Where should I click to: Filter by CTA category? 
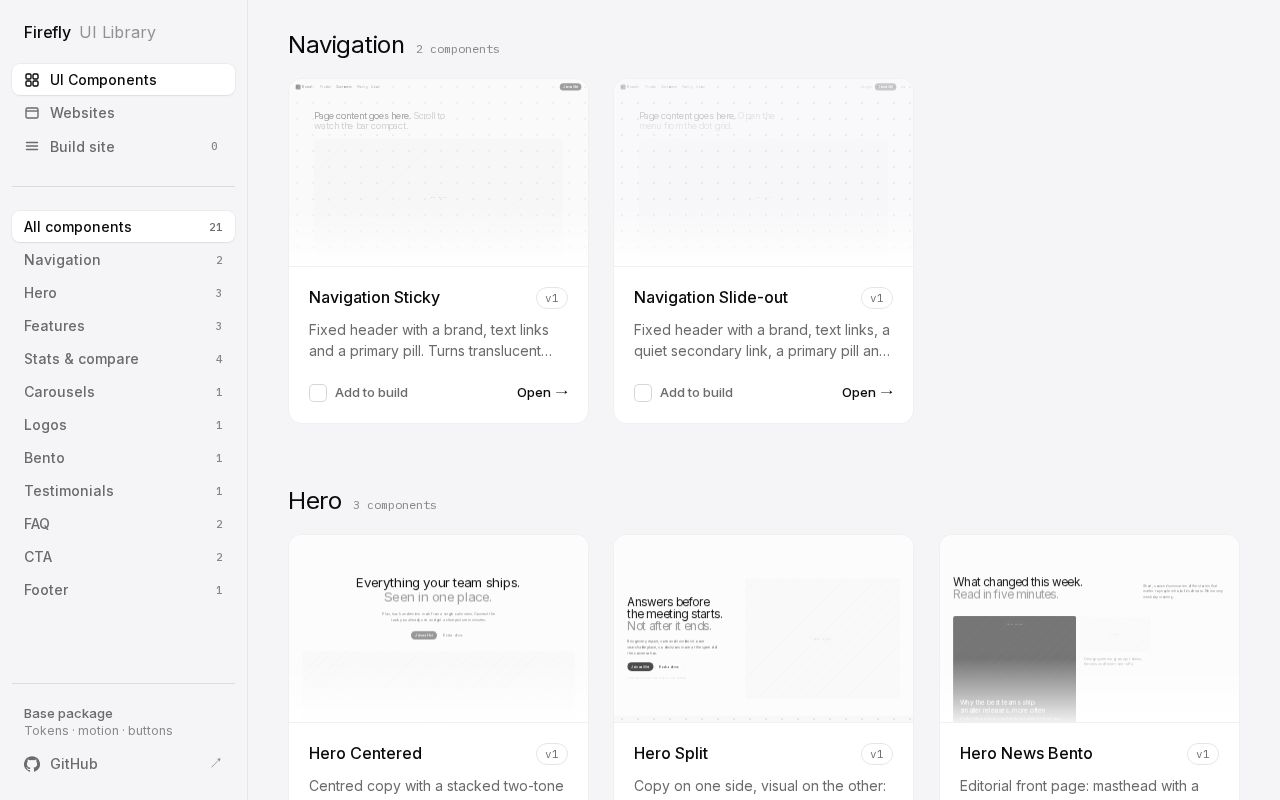[123, 557]
